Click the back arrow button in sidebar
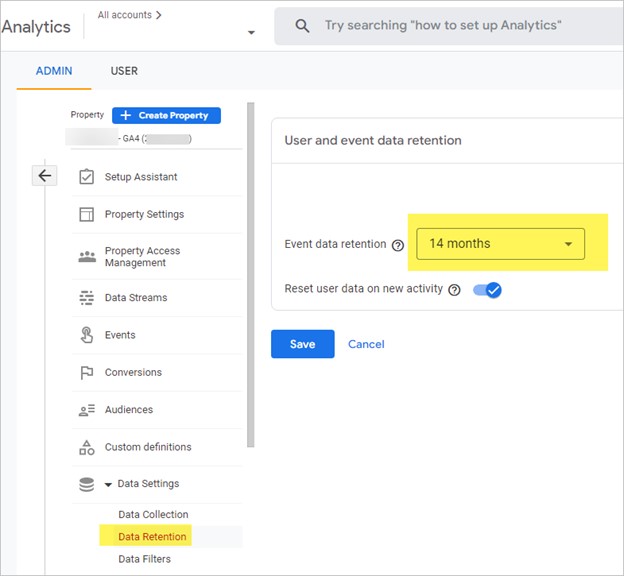Image resolution: width=624 pixels, height=576 pixels. (x=45, y=176)
